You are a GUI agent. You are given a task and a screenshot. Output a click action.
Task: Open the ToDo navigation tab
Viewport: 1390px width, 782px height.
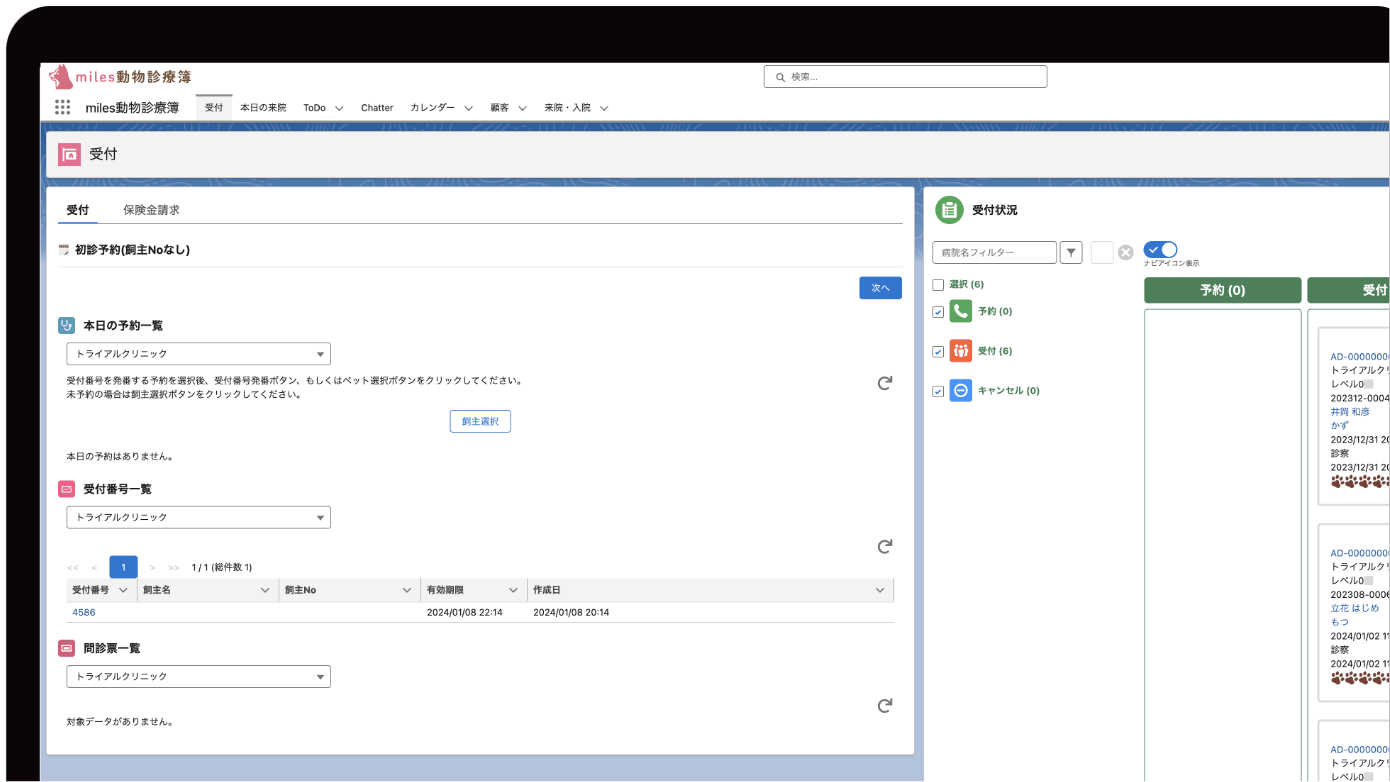pos(314,107)
